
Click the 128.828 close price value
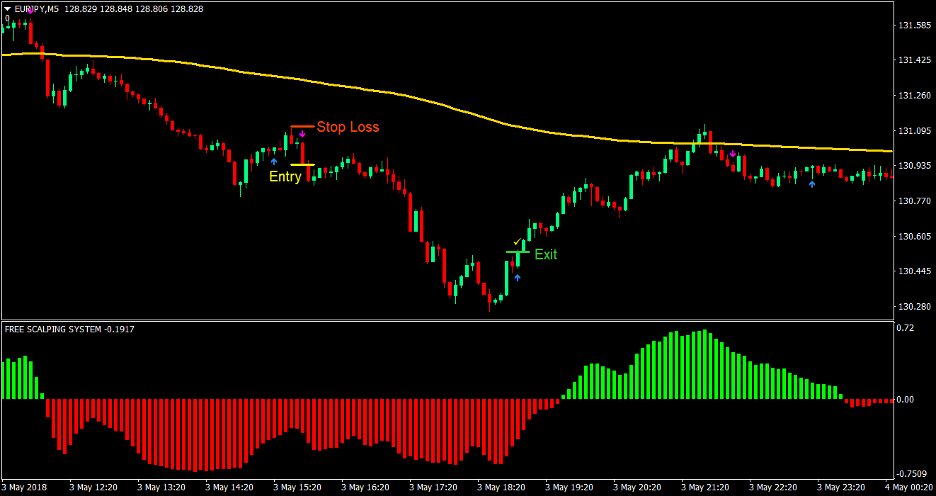point(187,10)
